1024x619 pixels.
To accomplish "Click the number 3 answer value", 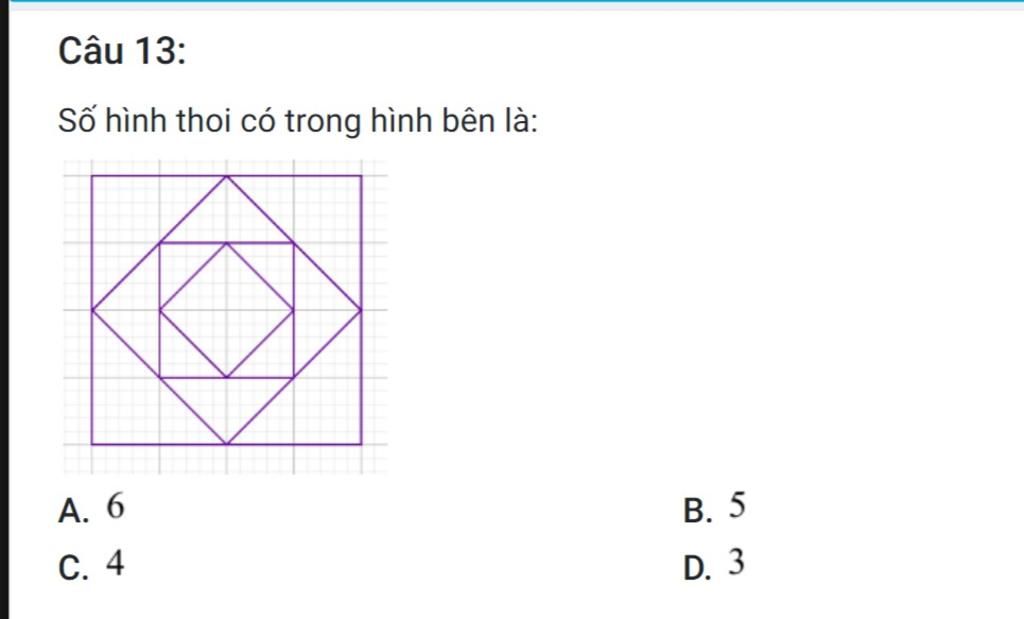I will pyautogui.click(x=736, y=562).
